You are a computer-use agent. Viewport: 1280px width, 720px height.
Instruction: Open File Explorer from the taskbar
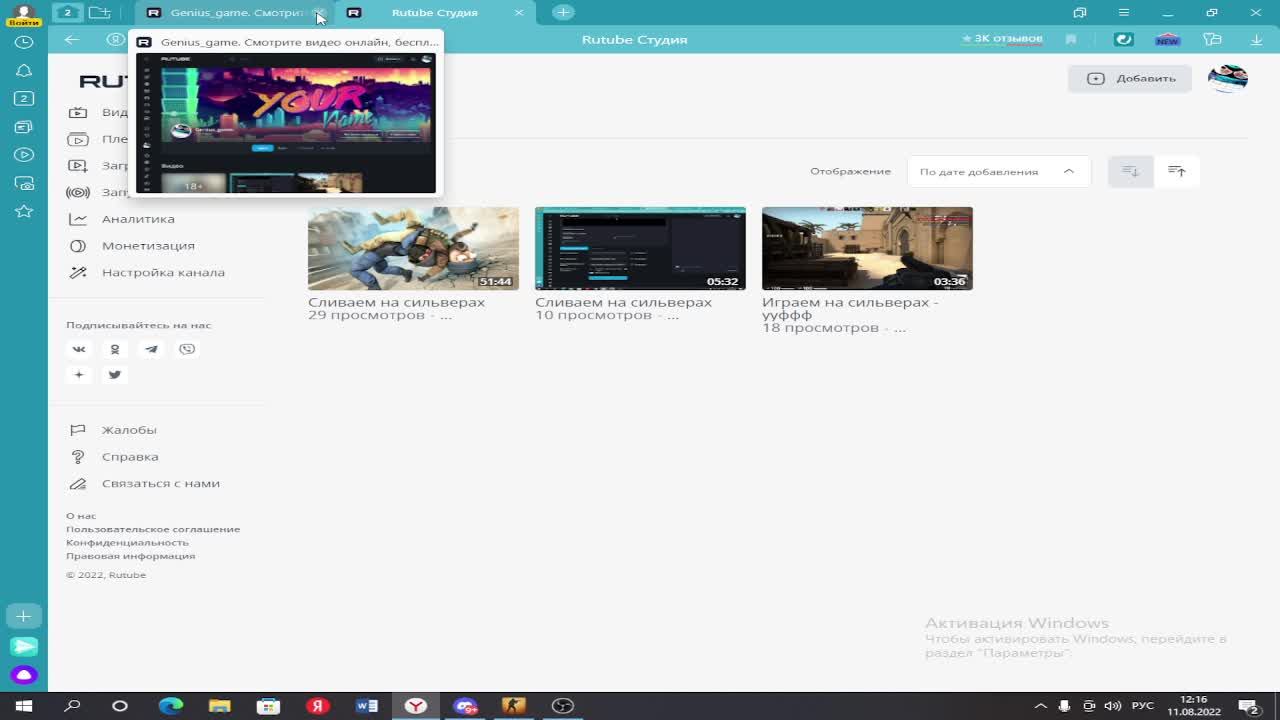(220, 706)
